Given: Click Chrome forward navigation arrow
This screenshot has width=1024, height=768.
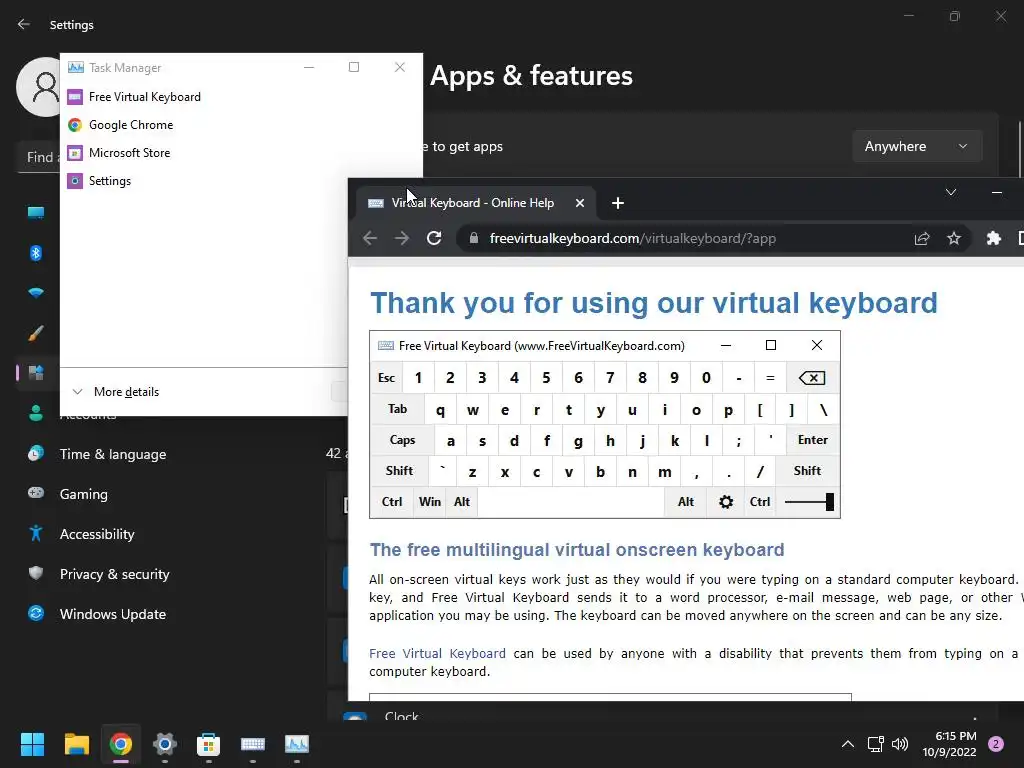Looking at the screenshot, I should pyautogui.click(x=402, y=238).
